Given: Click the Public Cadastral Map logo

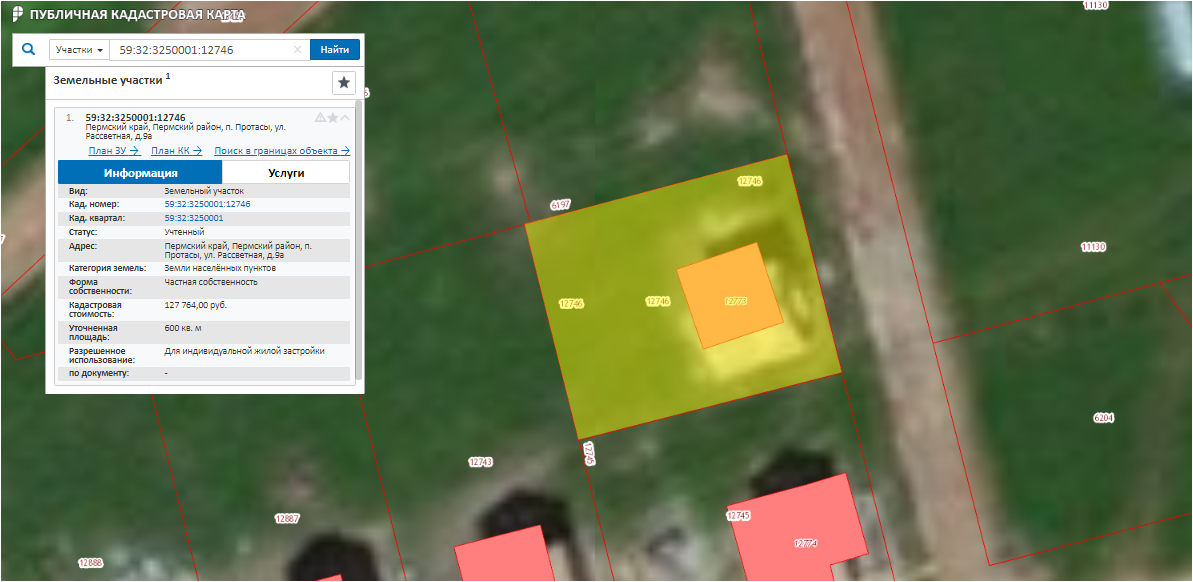Looking at the screenshot, I should (x=18, y=16).
